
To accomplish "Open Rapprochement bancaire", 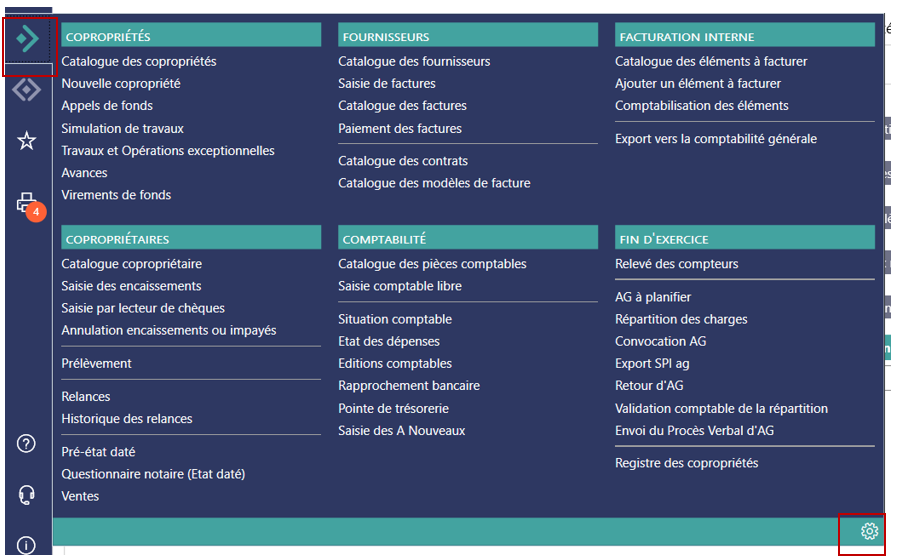I will click(408, 386).
